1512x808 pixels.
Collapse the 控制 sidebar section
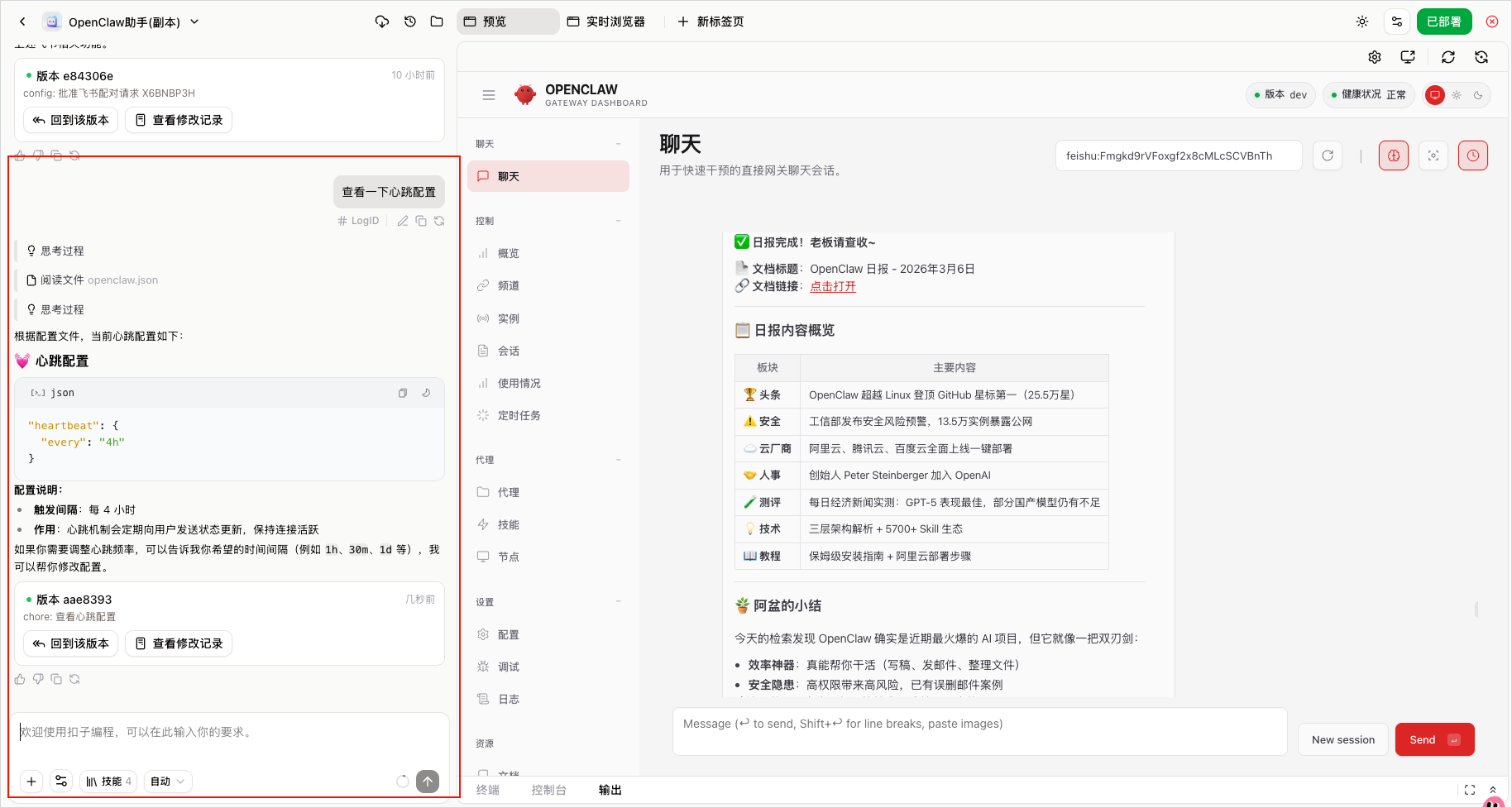pyautogui.click(x=618, y=221)
